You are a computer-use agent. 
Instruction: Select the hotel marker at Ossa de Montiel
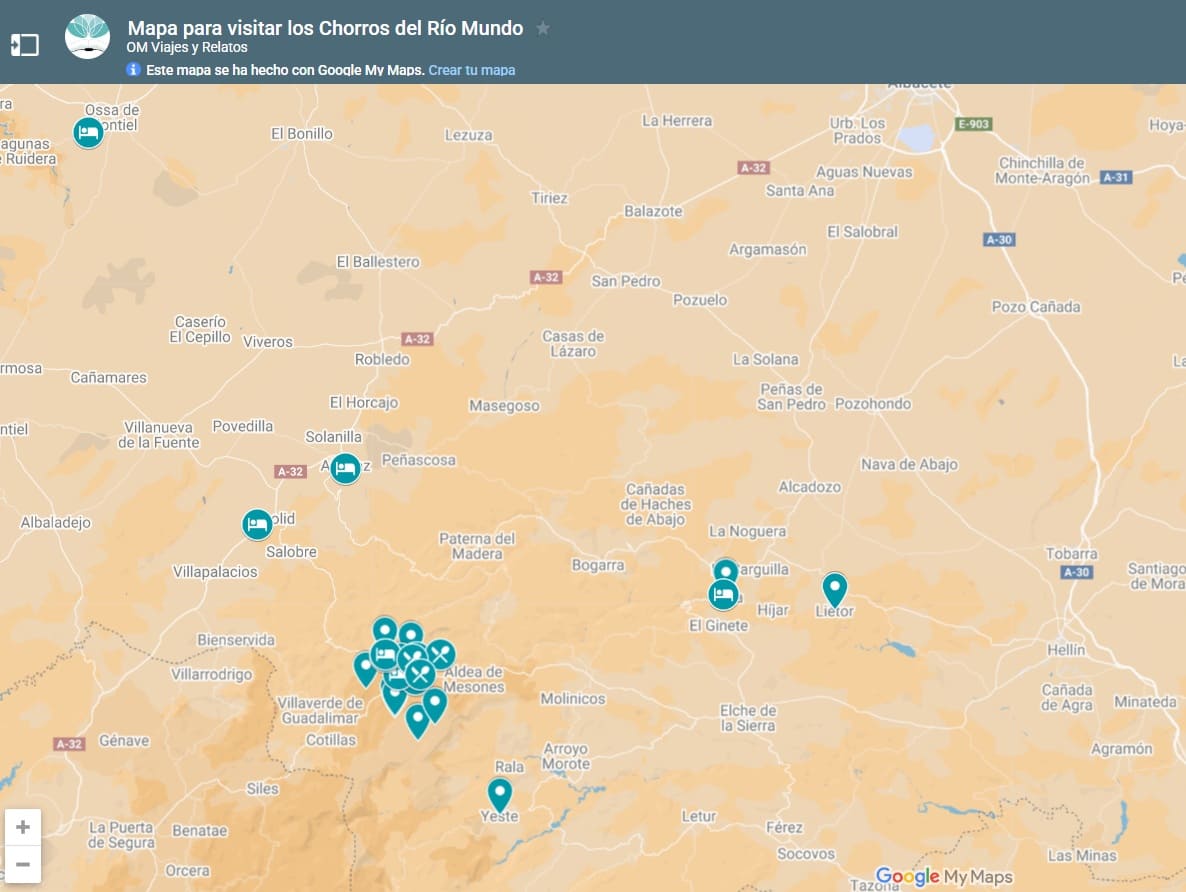[x=88, y=132]
